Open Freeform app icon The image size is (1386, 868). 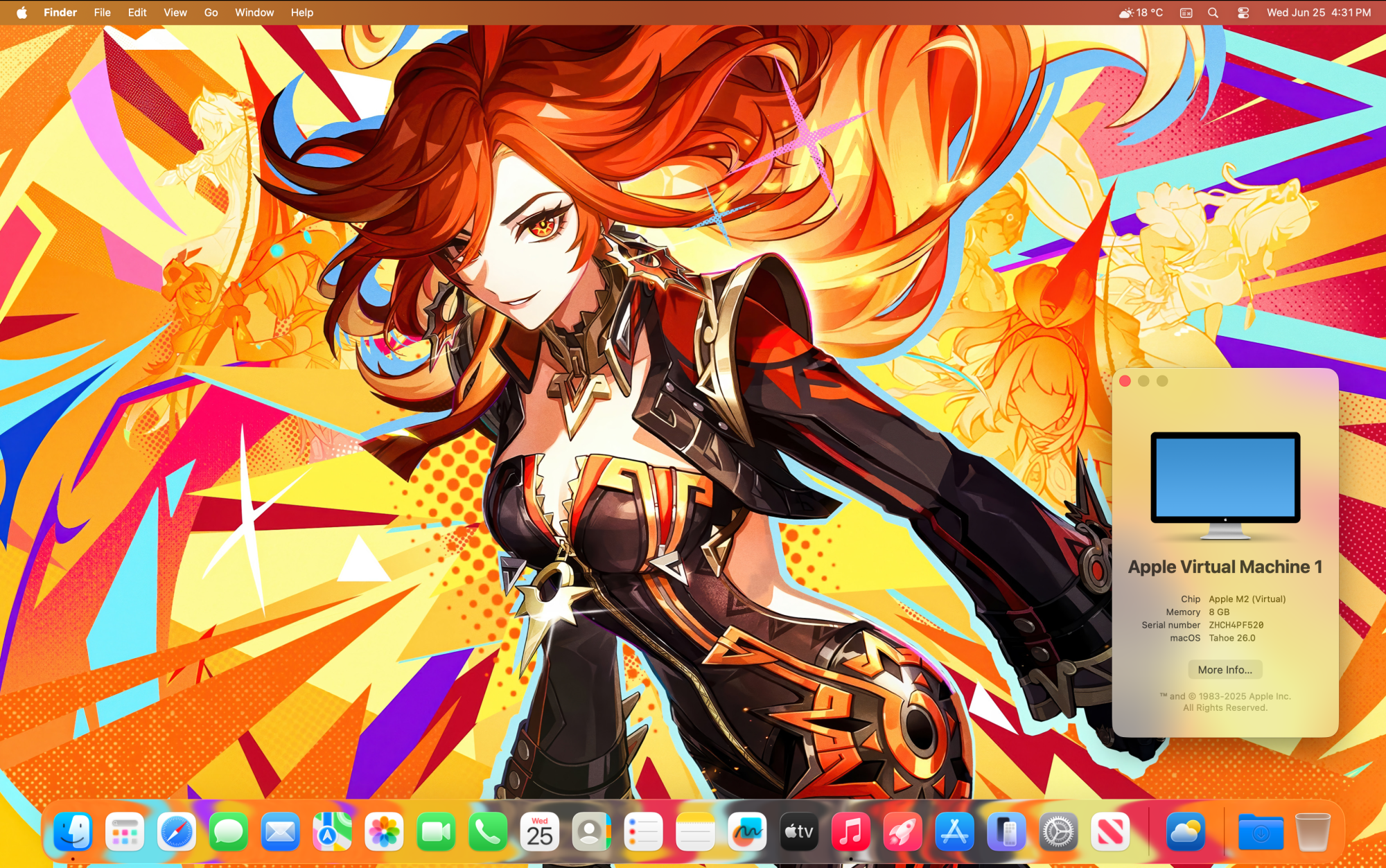click(747, 832)
